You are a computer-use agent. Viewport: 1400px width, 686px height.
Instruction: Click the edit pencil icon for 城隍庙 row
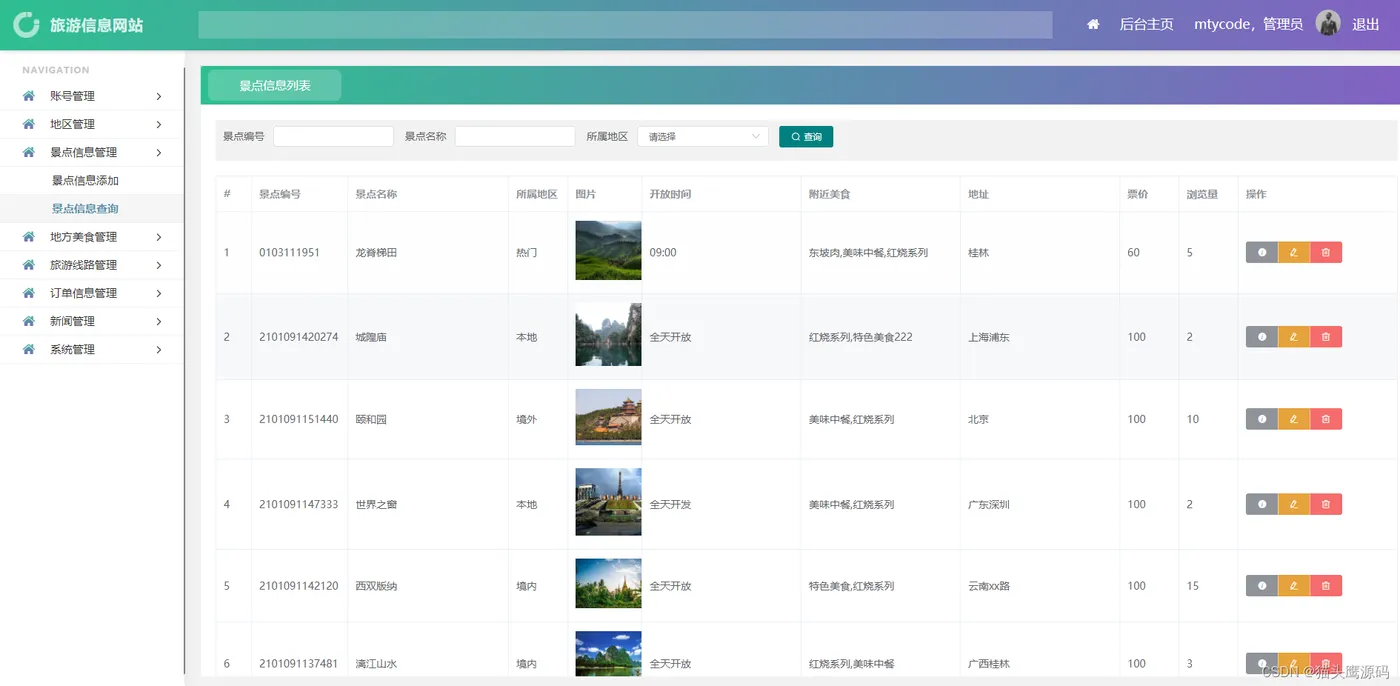point(1294,337)
